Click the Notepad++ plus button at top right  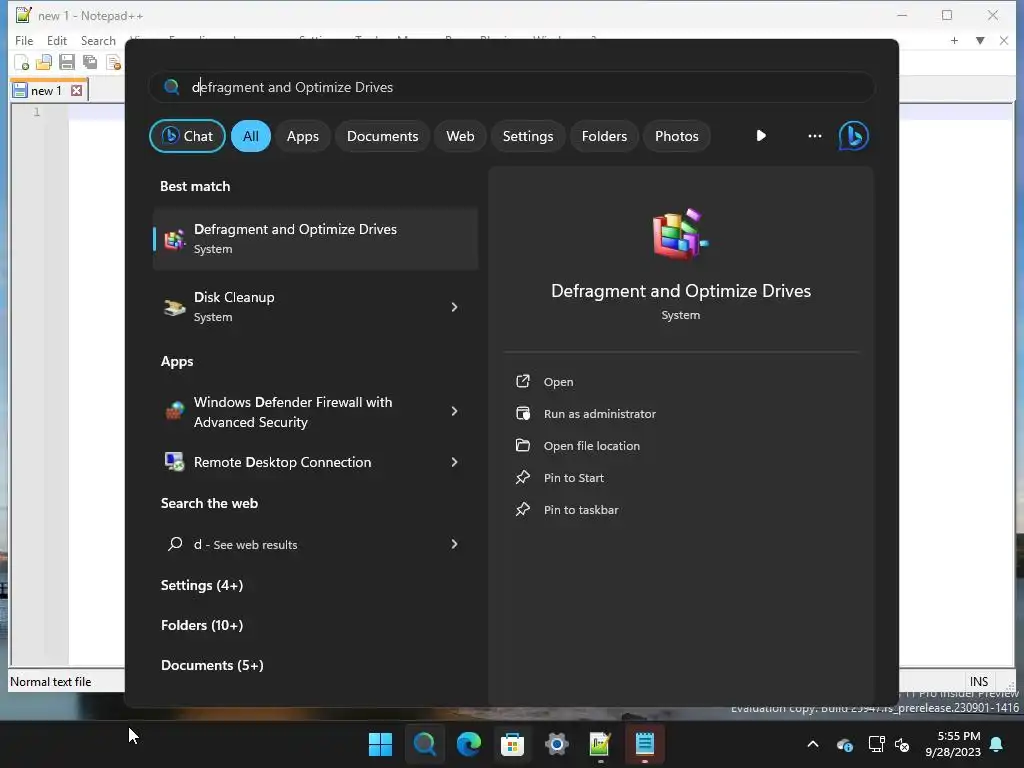tap(954, 40)
